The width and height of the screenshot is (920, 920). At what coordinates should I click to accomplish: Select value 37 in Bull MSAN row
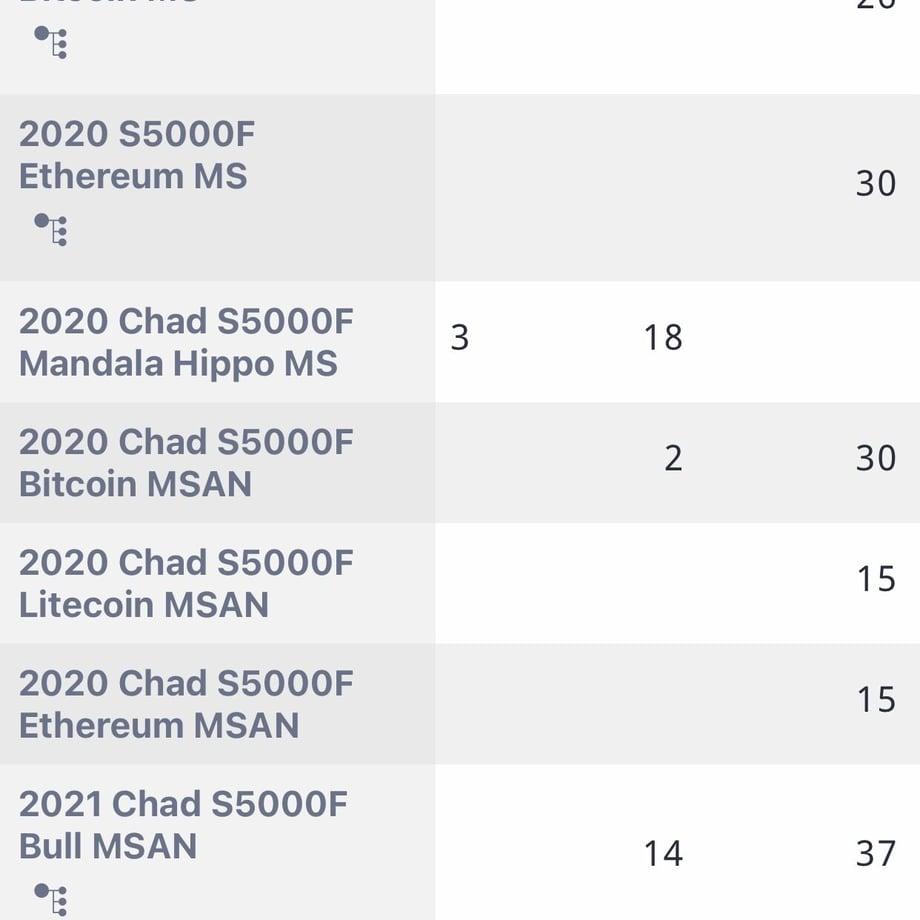pos(876,853)
